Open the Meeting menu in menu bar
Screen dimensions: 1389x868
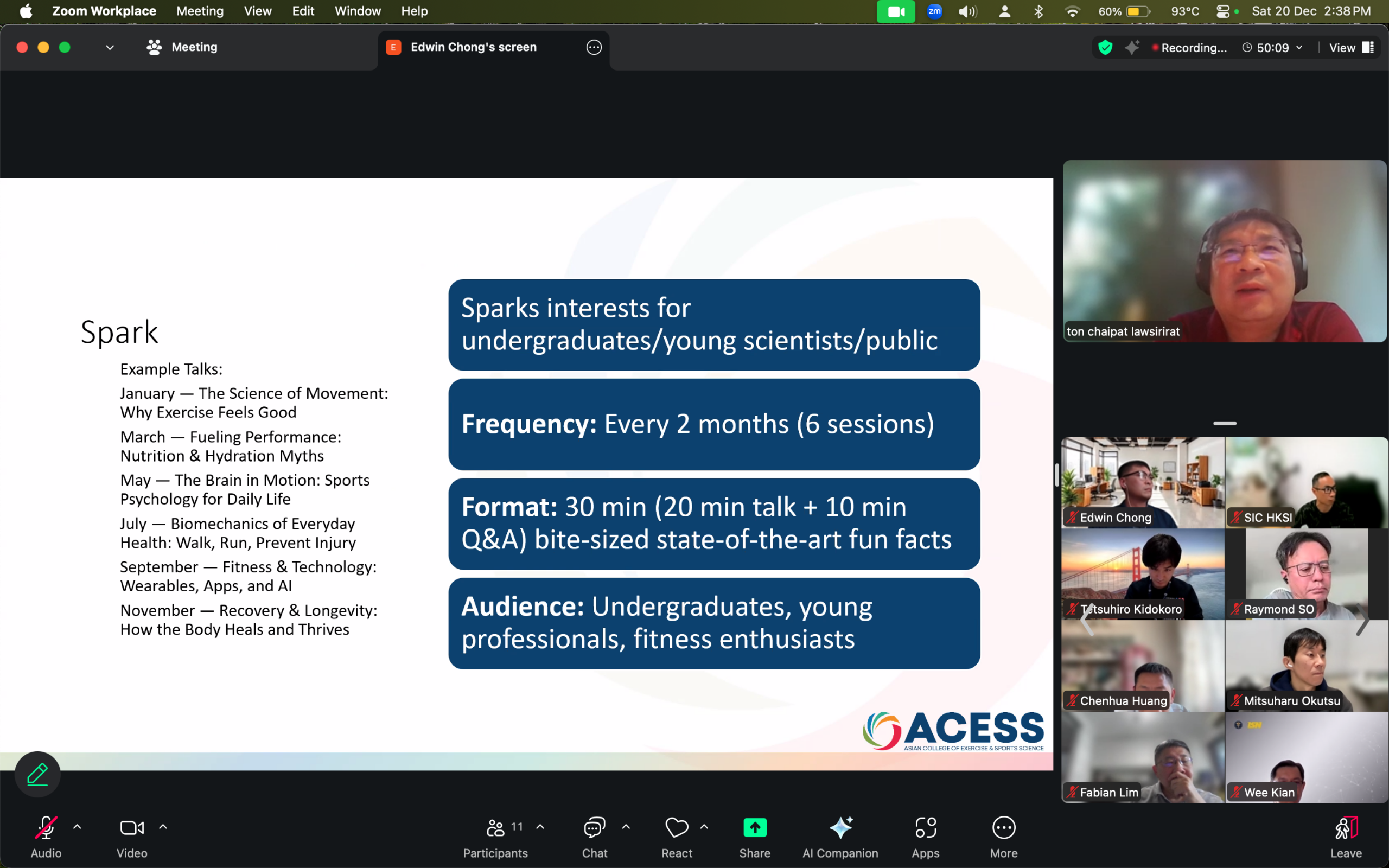(x=200, y=11)
